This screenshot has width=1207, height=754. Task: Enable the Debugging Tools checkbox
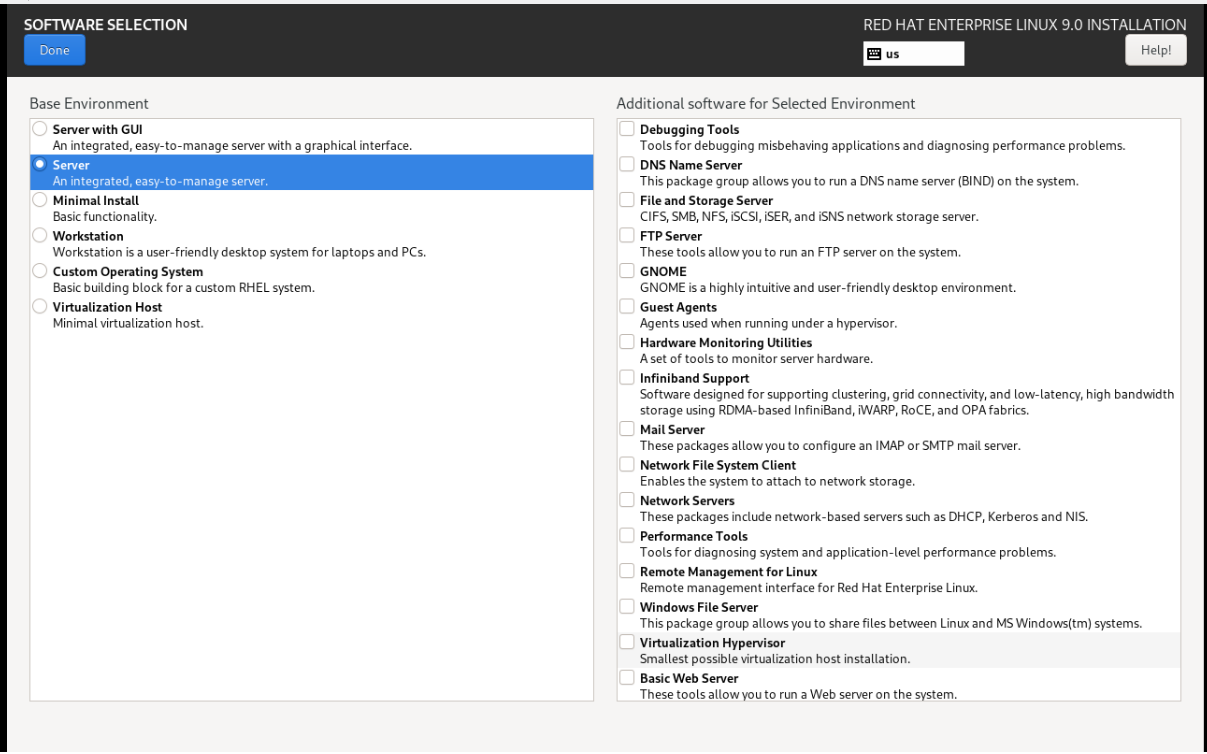[x=627, y=129]
